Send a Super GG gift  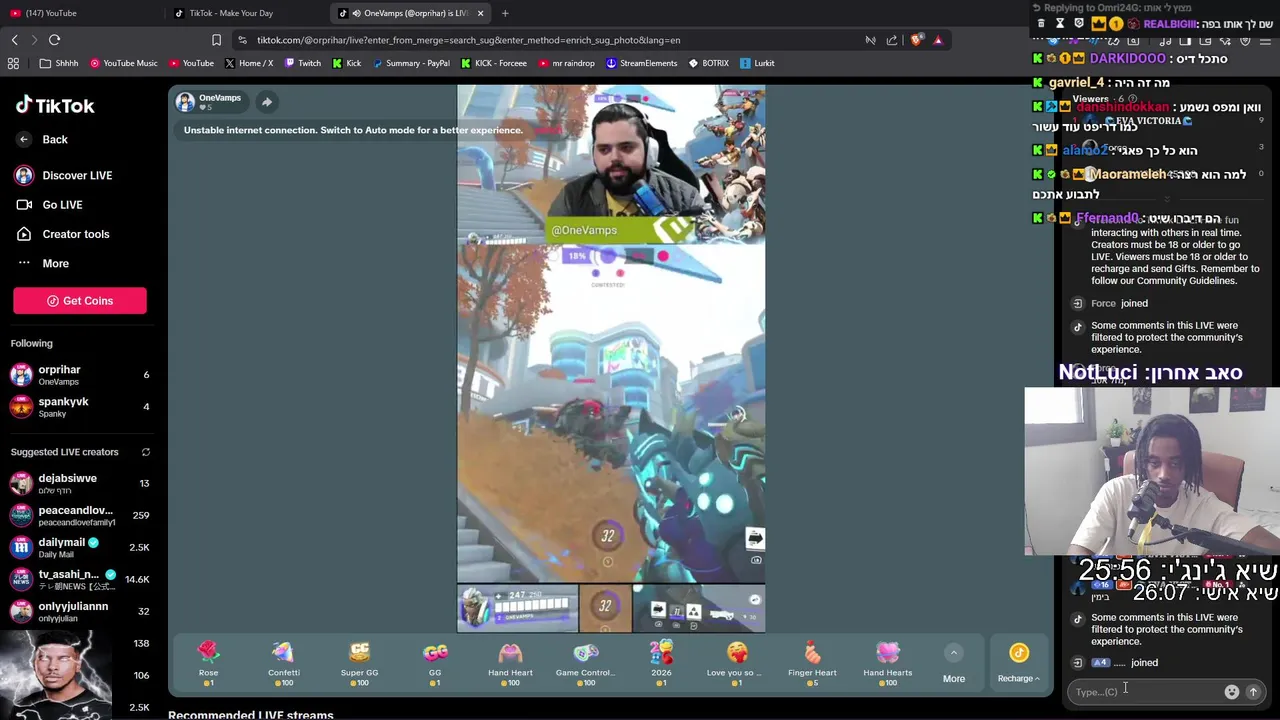coord(359,662)
